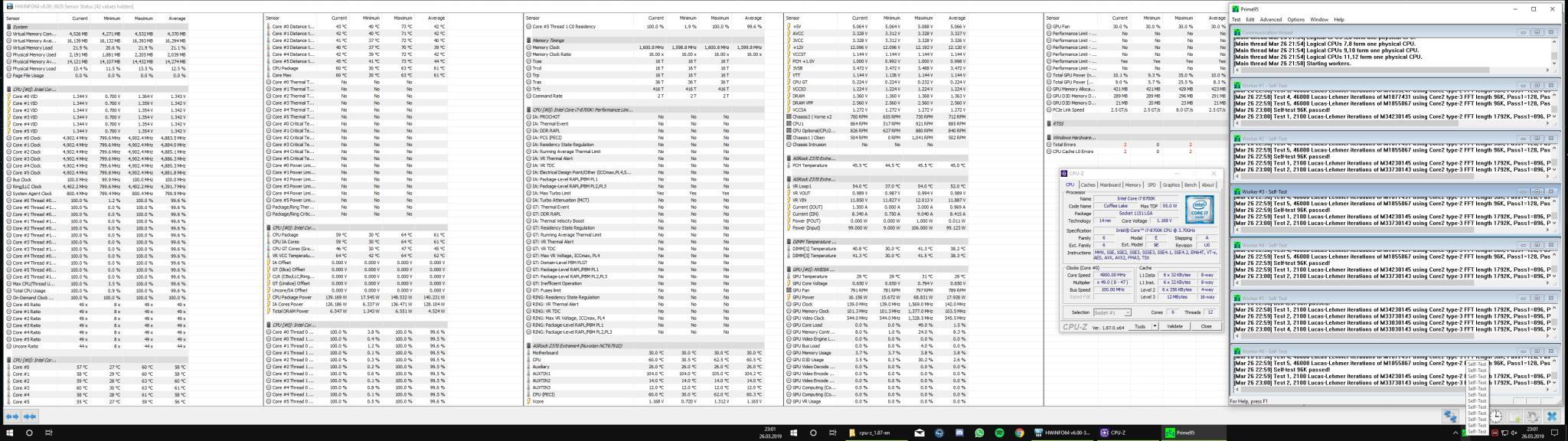Click HWiNFO expand-left layout arrows icon
Image resolution: width=1568 pixels, height=441 pixels.
point(12,416)
